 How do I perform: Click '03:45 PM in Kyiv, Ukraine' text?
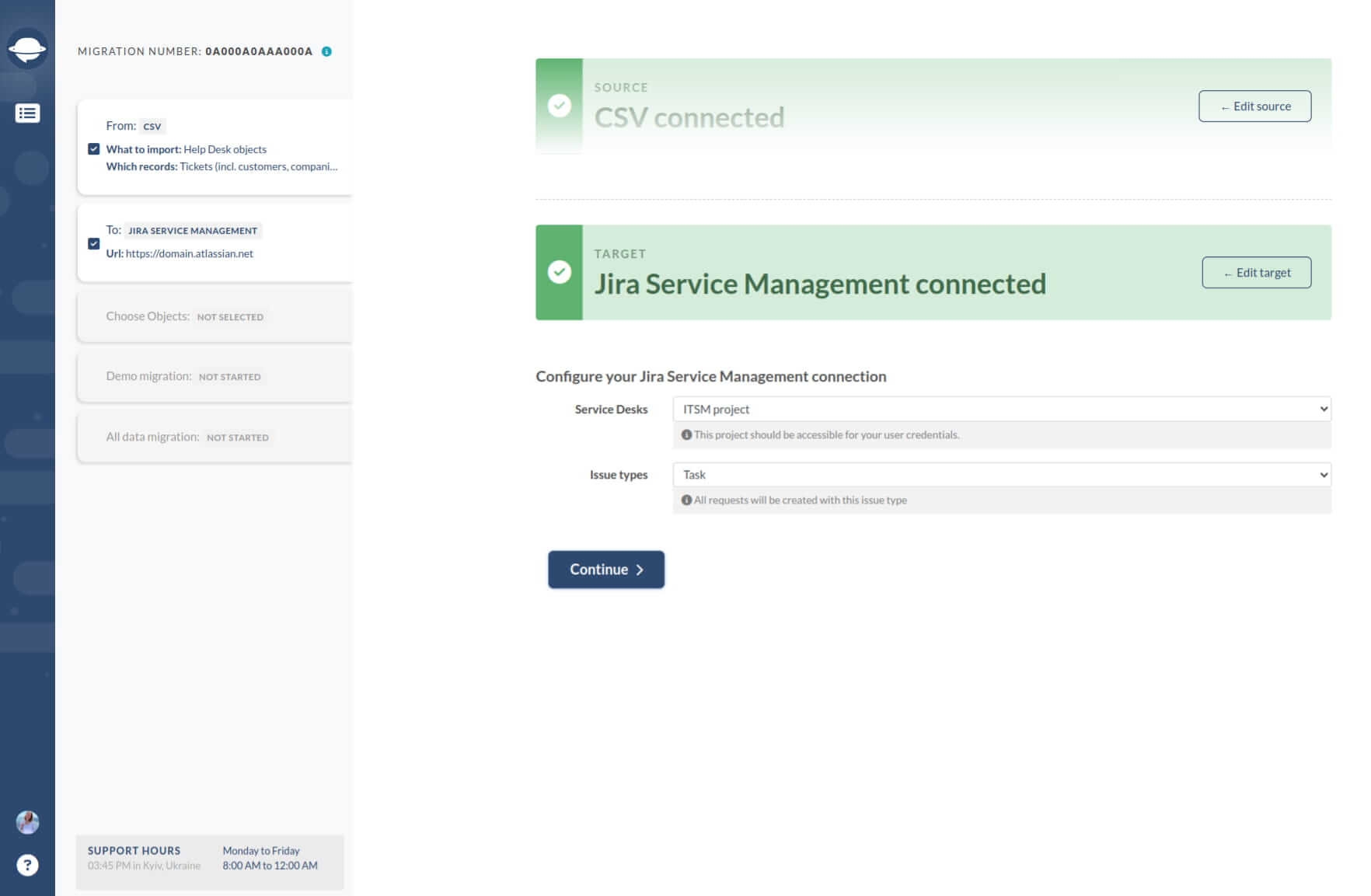tap(144, 865)
